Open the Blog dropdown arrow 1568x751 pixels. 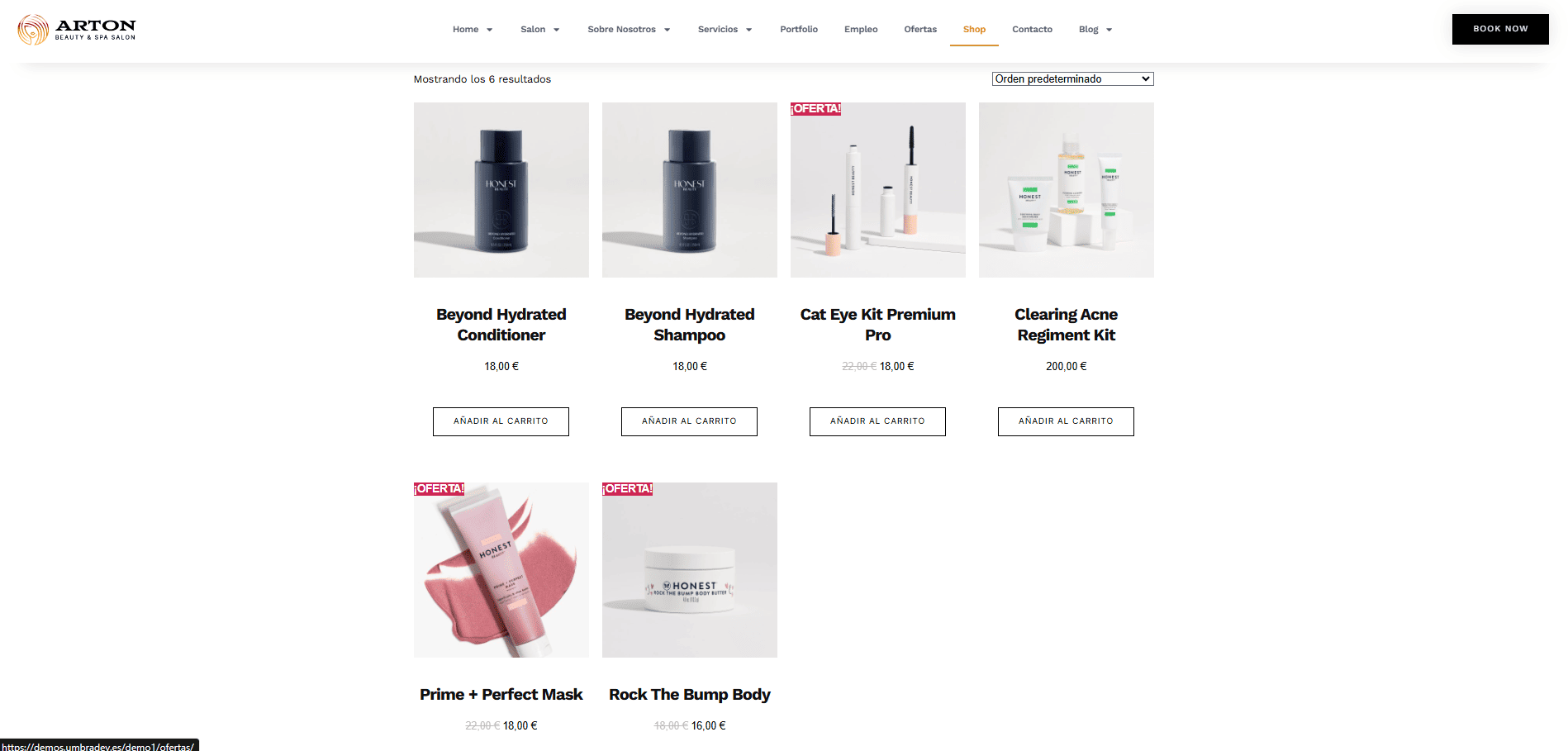(1109, 30)
